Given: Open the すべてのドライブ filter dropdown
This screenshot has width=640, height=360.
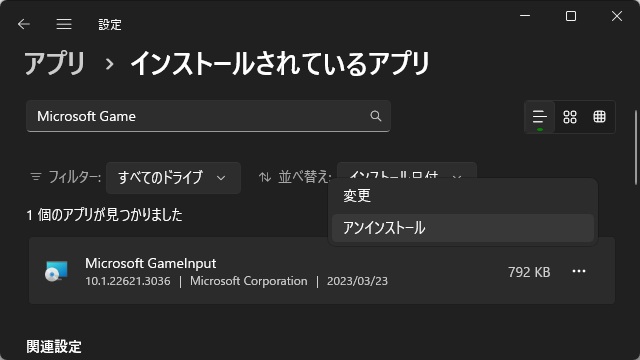Looking at the screenshot, I should click(173, 178).
